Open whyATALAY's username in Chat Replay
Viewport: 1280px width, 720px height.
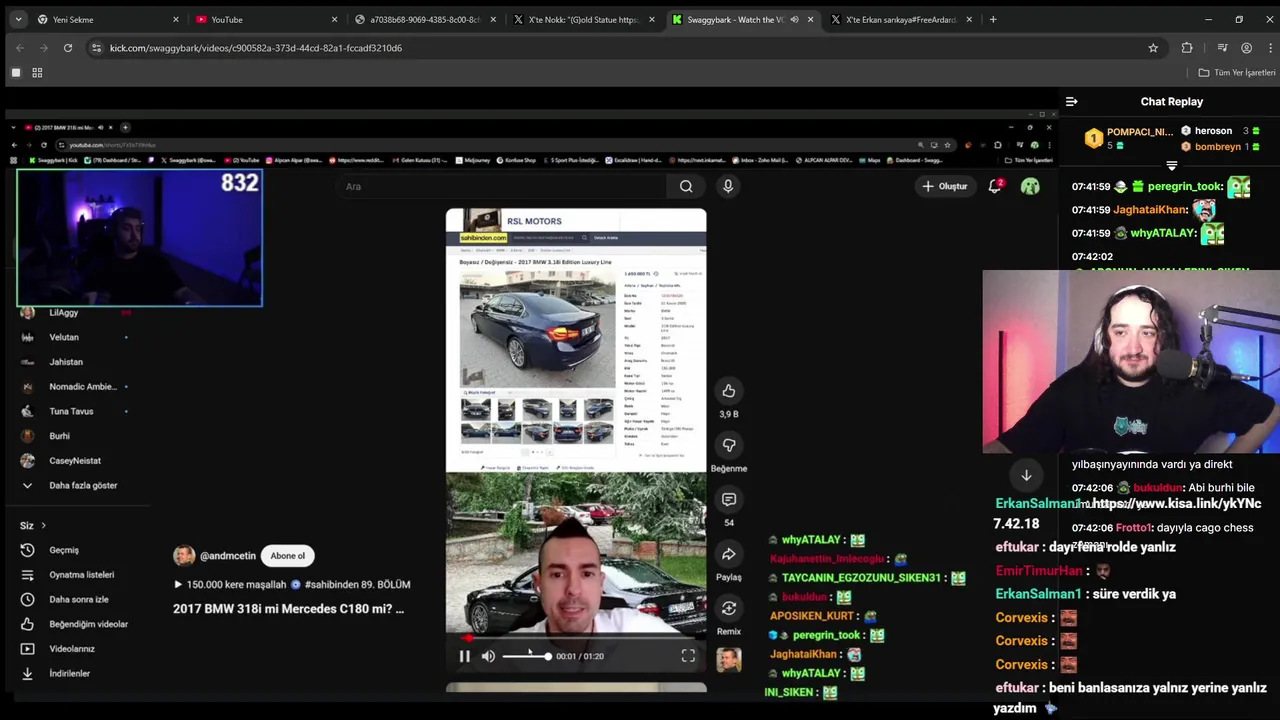point(1163,233)
